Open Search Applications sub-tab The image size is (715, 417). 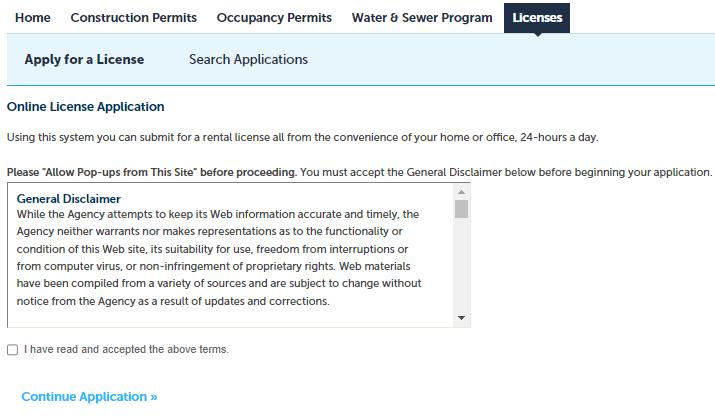pyautogui.click(x=248, y=59)
